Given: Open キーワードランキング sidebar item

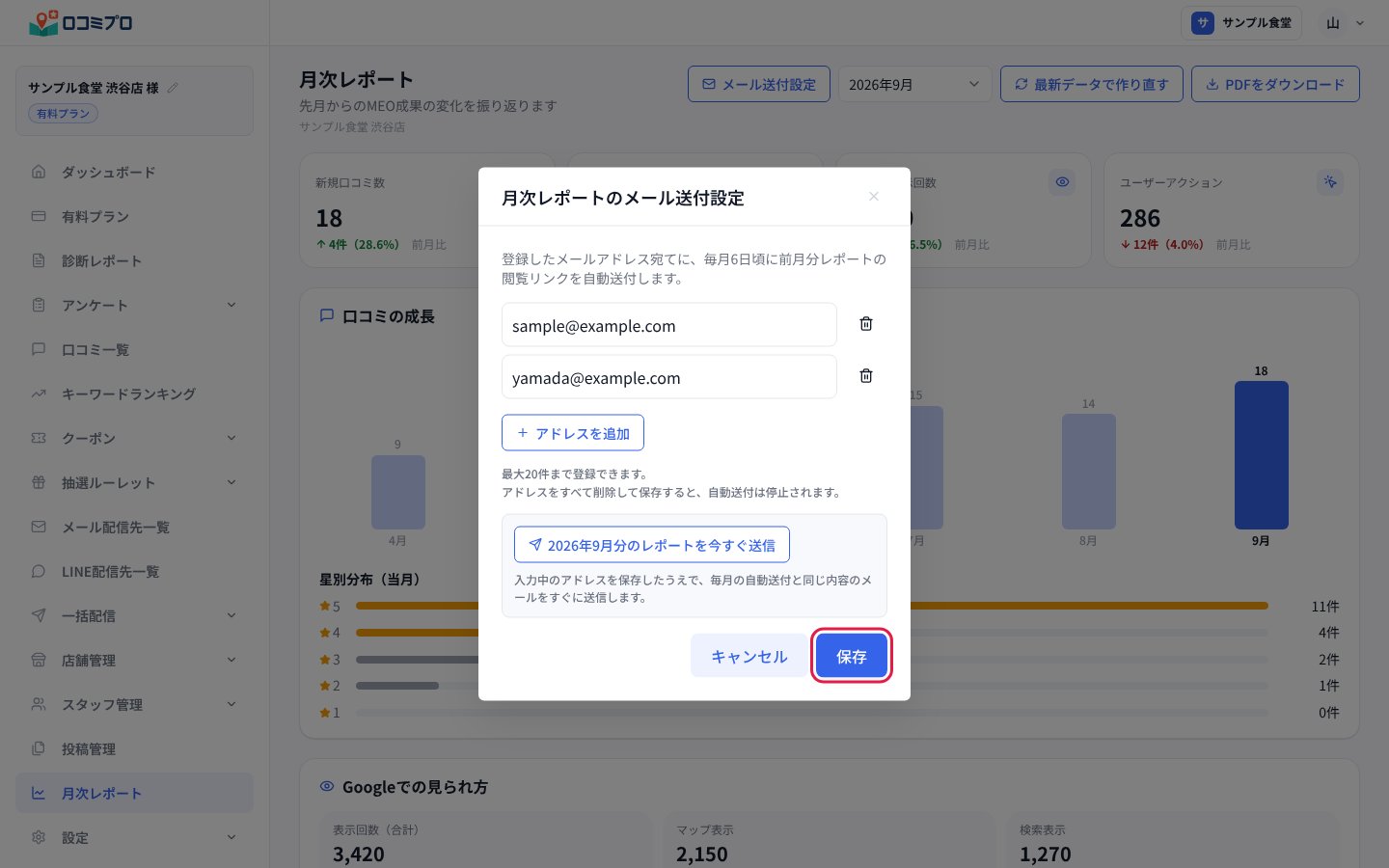Looking at the screenshot, I should (x=134, y=393).
